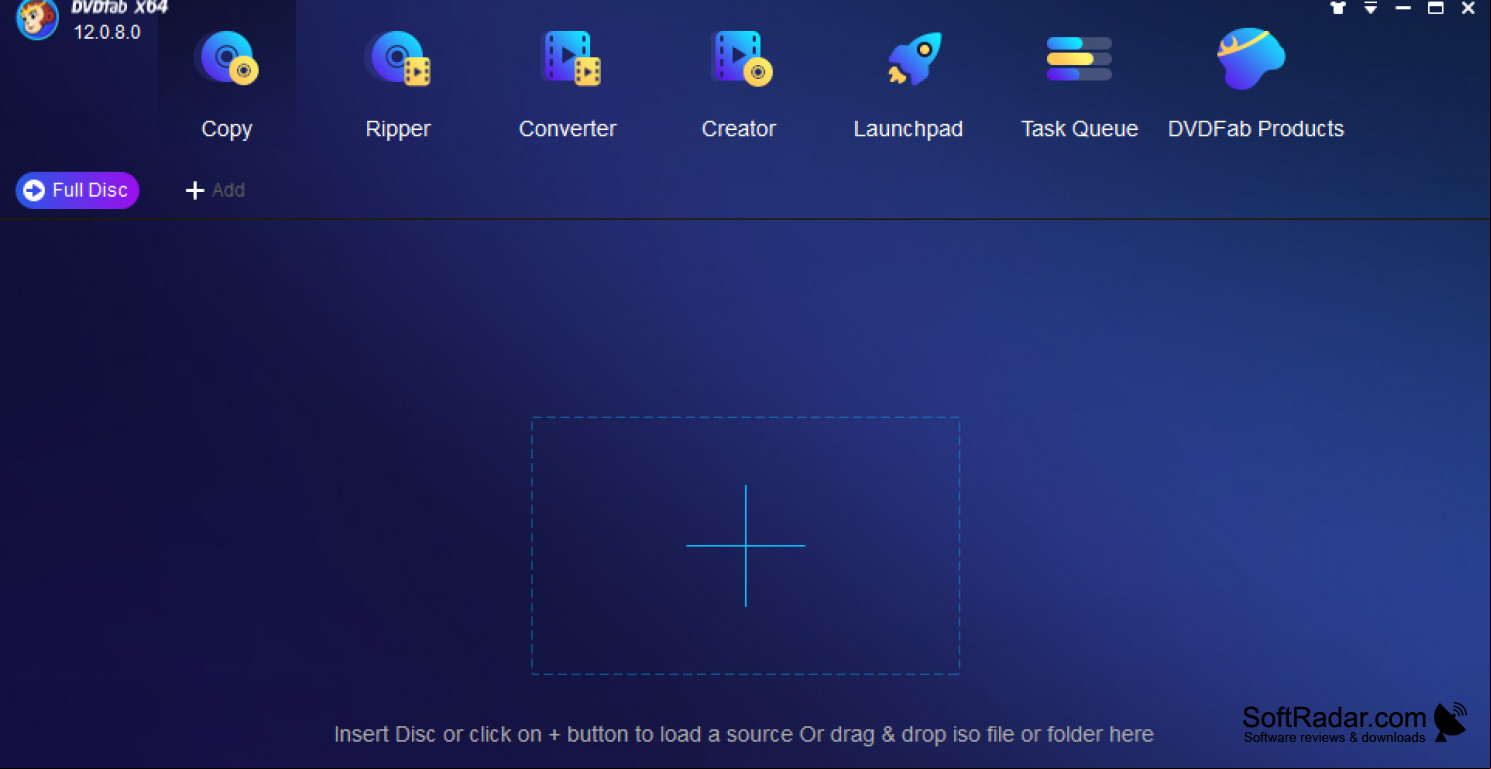Minimize the DVDFab window
The height and width of the screenshot is (769, 1491).
(x=1403, y=8)
